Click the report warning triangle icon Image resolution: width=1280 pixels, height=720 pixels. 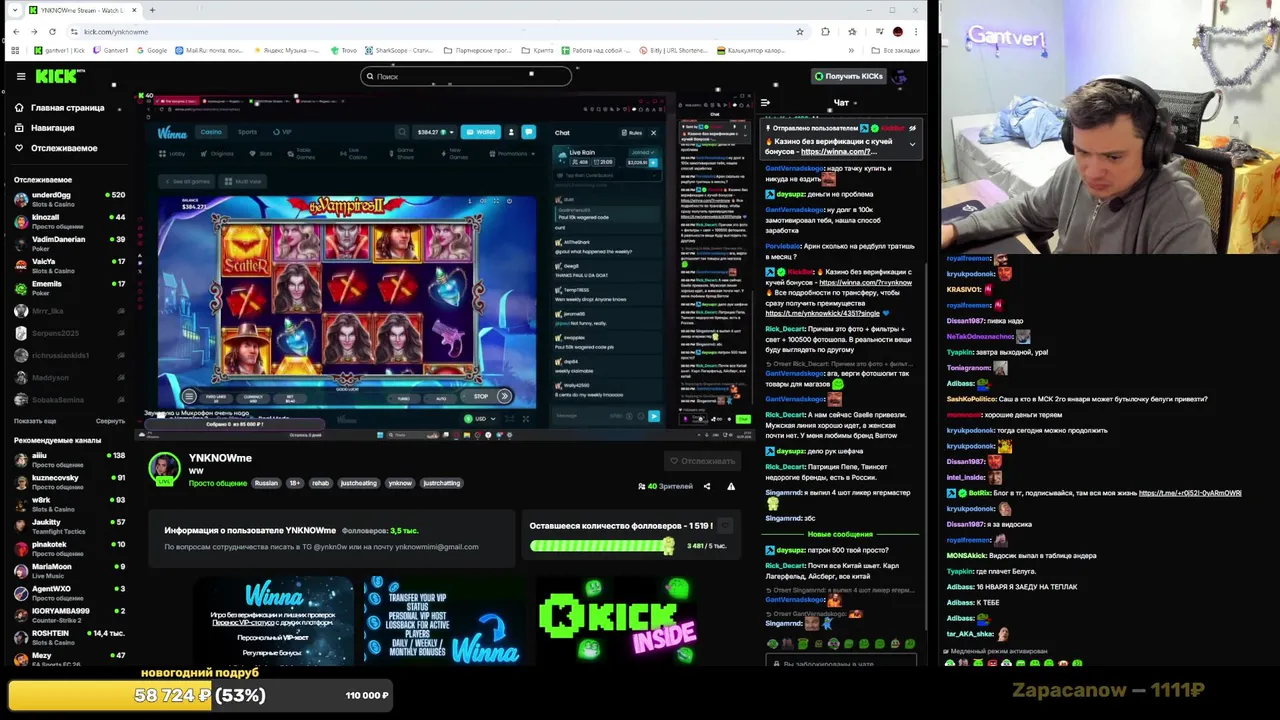coord(731,487)
